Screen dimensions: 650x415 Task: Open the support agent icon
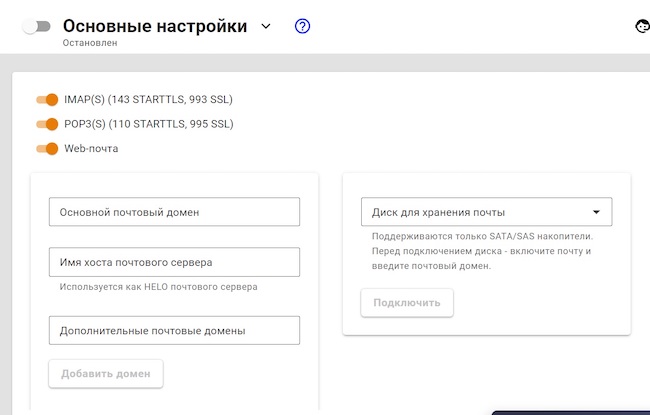click(641, 27)
